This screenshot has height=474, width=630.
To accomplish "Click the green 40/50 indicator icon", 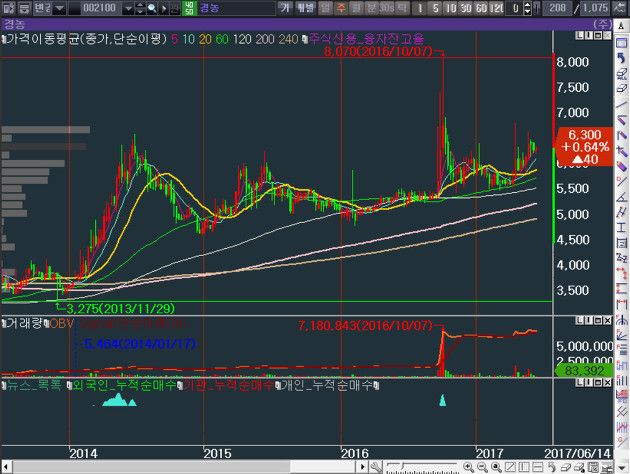I will (189, 8).
